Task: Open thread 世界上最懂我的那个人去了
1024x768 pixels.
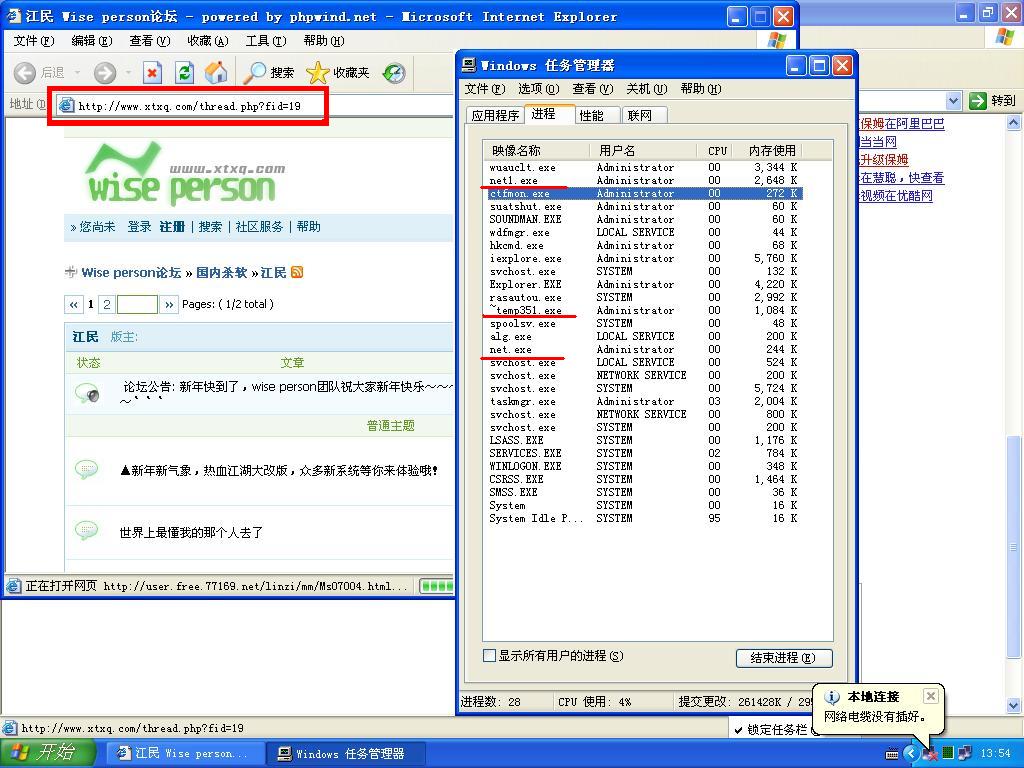Action: click(x=191, y=533)
